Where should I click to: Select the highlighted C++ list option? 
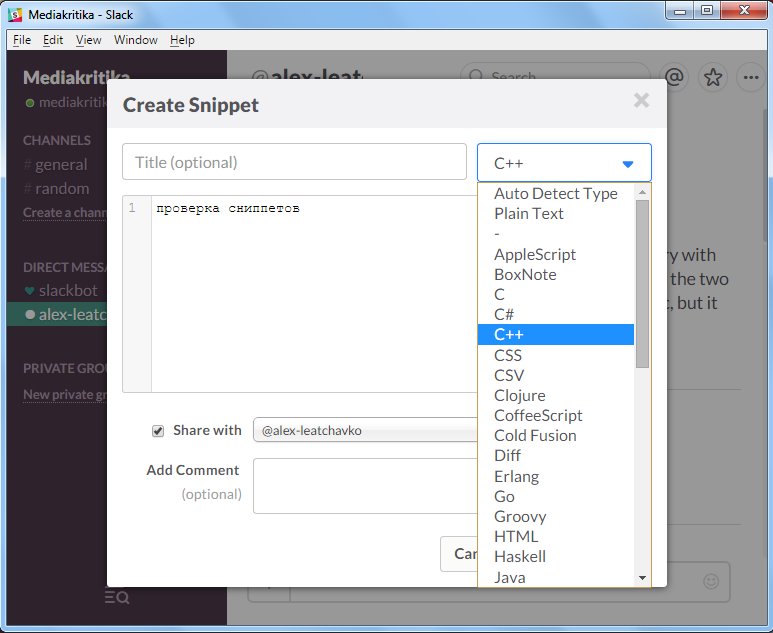click(556, 335)
